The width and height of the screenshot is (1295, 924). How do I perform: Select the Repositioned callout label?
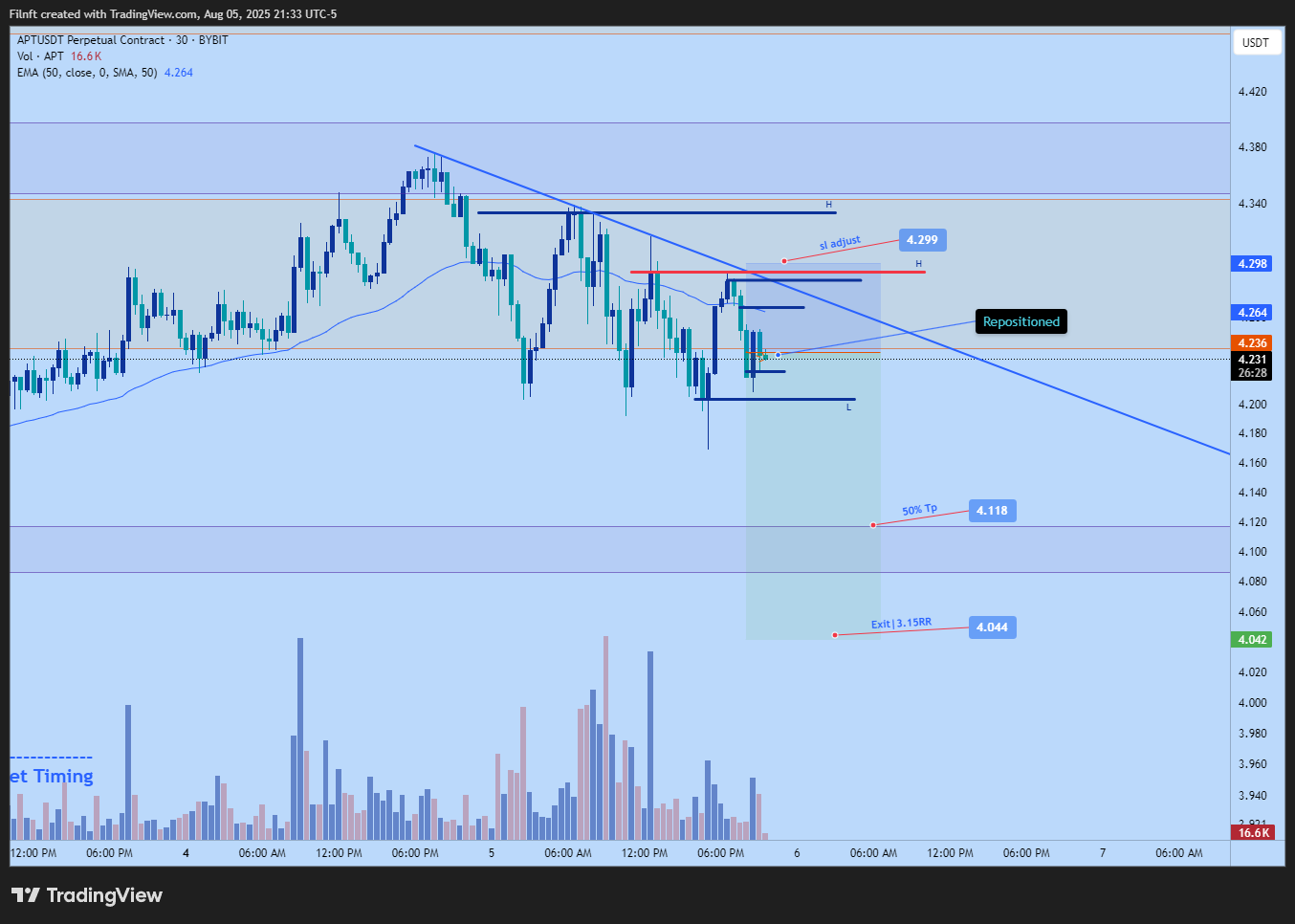click(1021, 321)
